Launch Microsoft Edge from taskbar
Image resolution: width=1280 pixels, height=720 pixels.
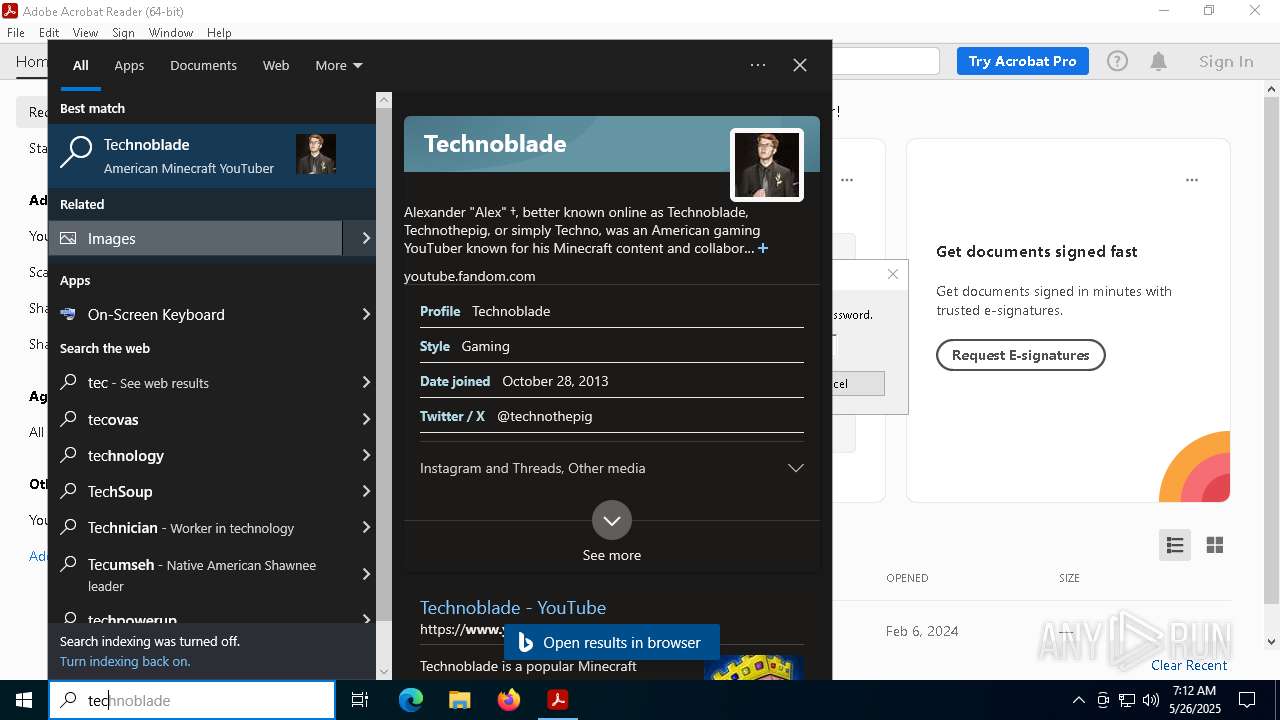coord(411,700)
